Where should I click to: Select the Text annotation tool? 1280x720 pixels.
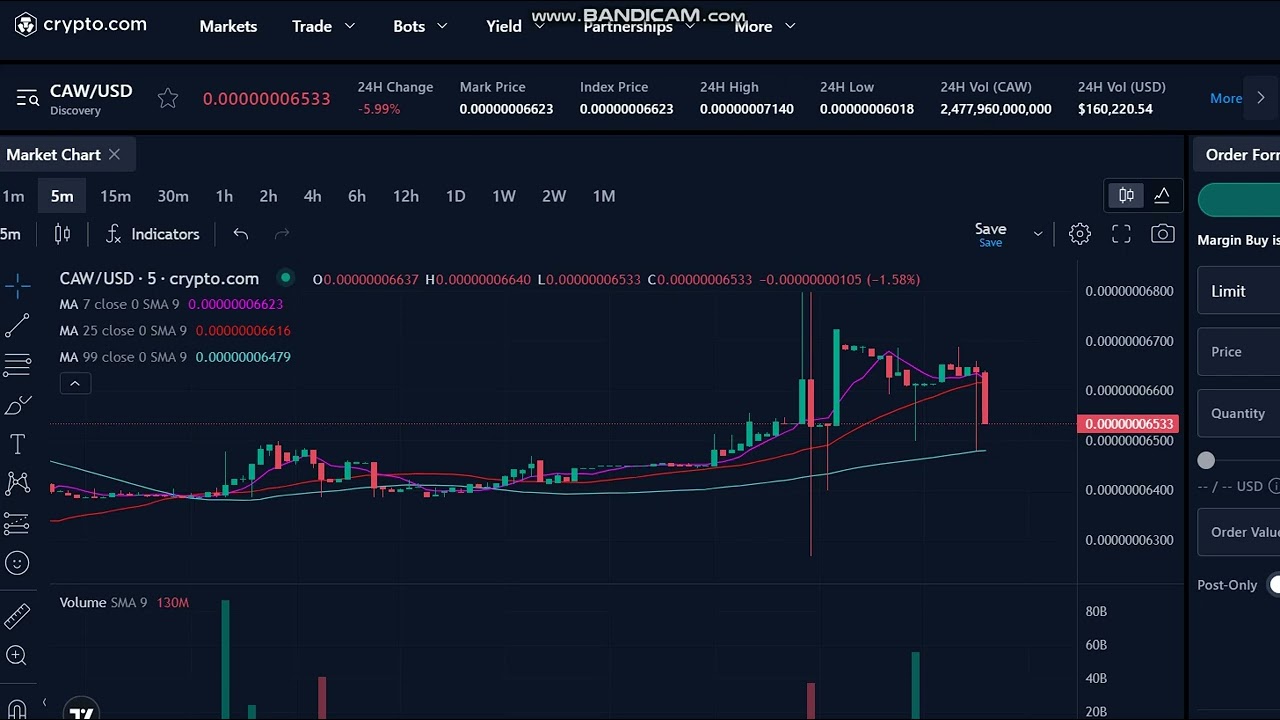click(17, 444)
